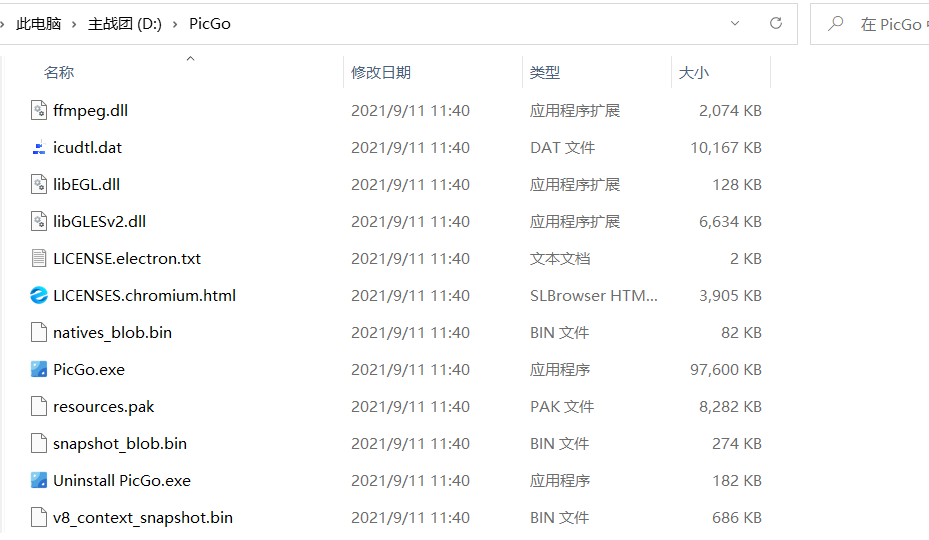Select the v8_context_snapshot.bin file name
This screenshot has width=929, height=540.
click(x=143, y=517)
